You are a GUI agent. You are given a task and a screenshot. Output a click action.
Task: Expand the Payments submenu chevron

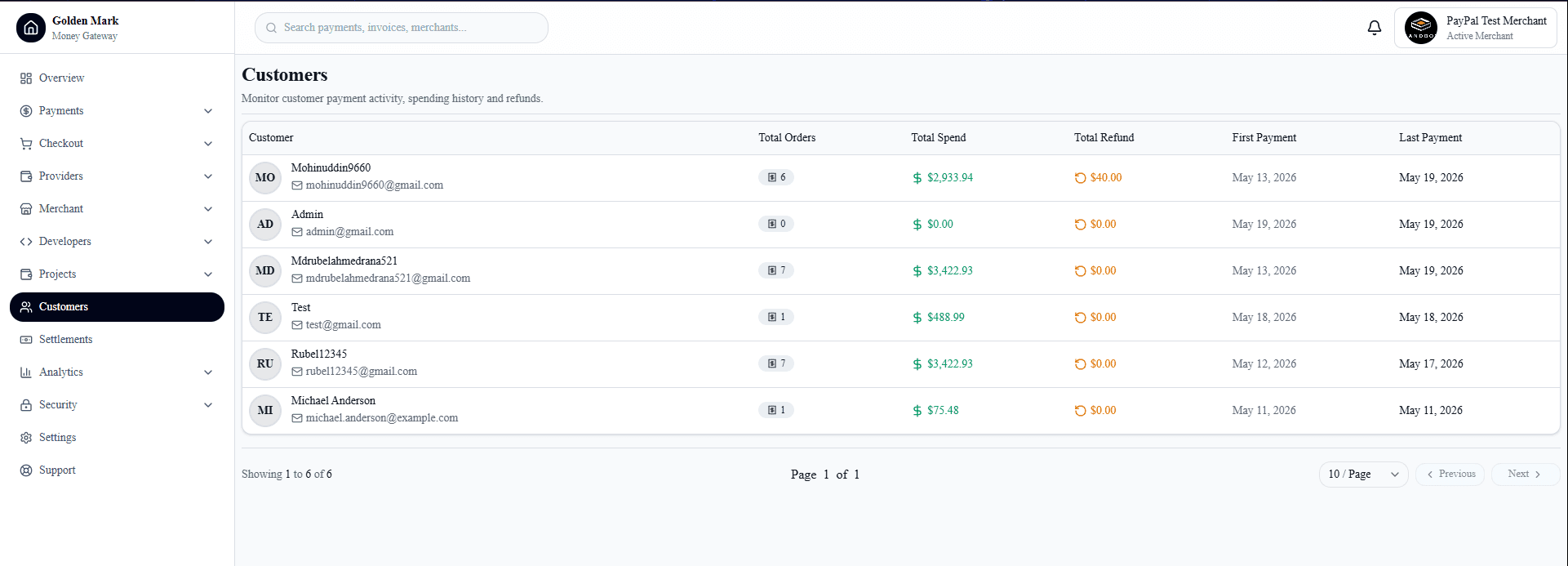[208, 111]
